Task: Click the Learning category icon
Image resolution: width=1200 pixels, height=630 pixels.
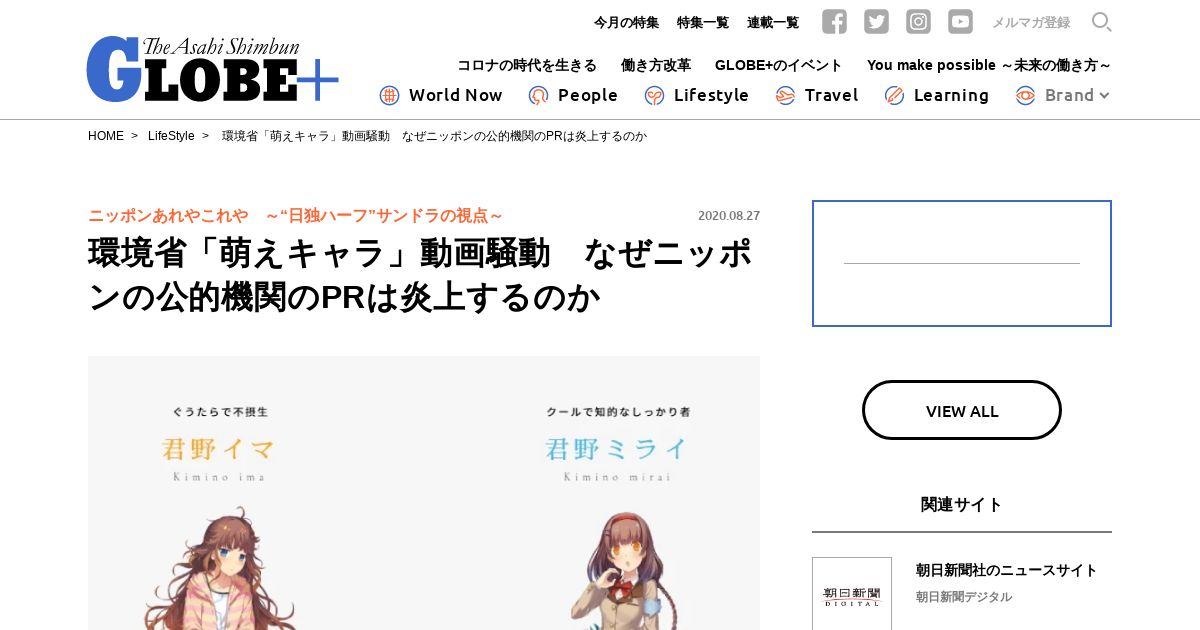Action: 894,95
